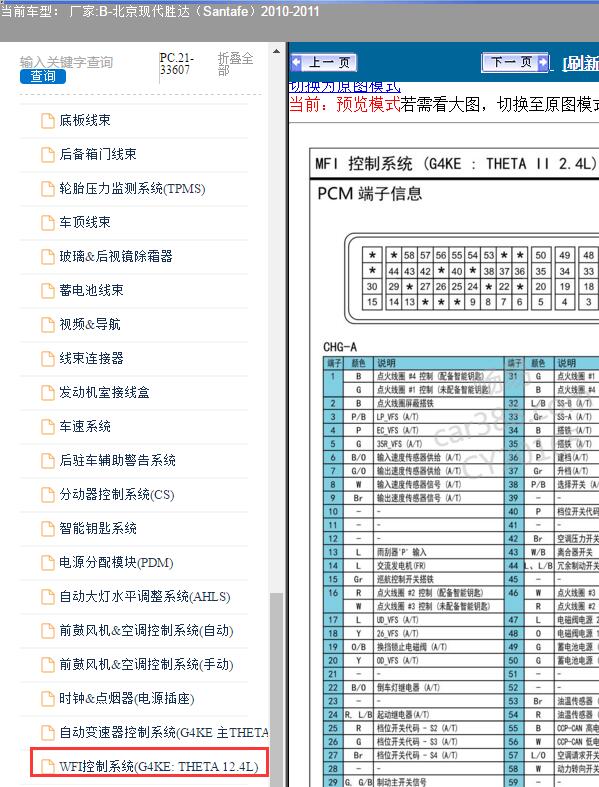Click the CHG-A connector label
Image resolution: width=599 pixels, height=787 pixels.
coord(340,347)
